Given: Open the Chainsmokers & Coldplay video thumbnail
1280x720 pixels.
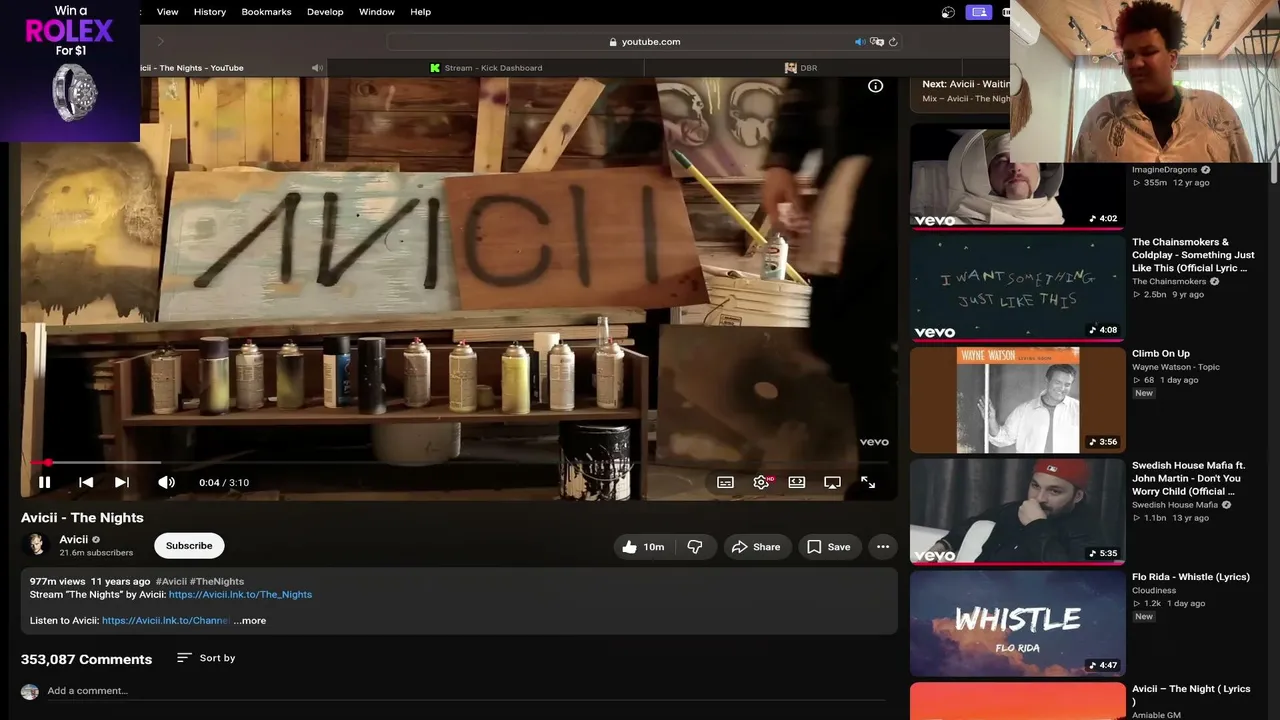Looking at the screenshot, I should [x=1018, y=287].
